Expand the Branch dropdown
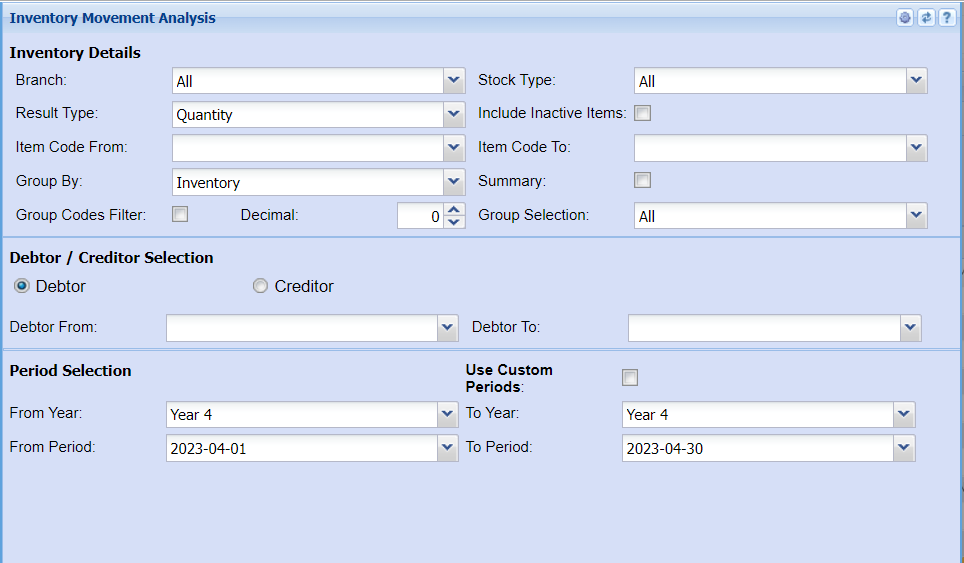The width and height of the screenshot is (964, 563). pyautogui.click(x=454, y=81)
